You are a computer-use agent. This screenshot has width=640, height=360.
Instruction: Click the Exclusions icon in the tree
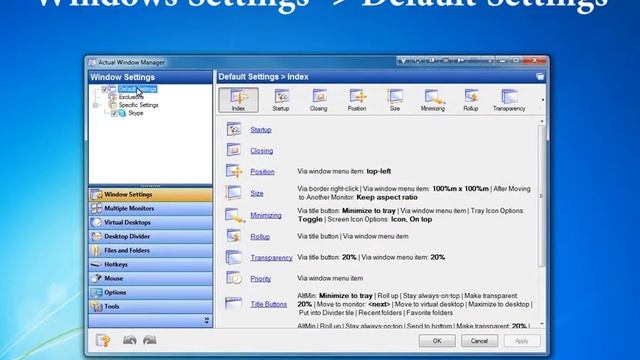(x=113, y=97)
